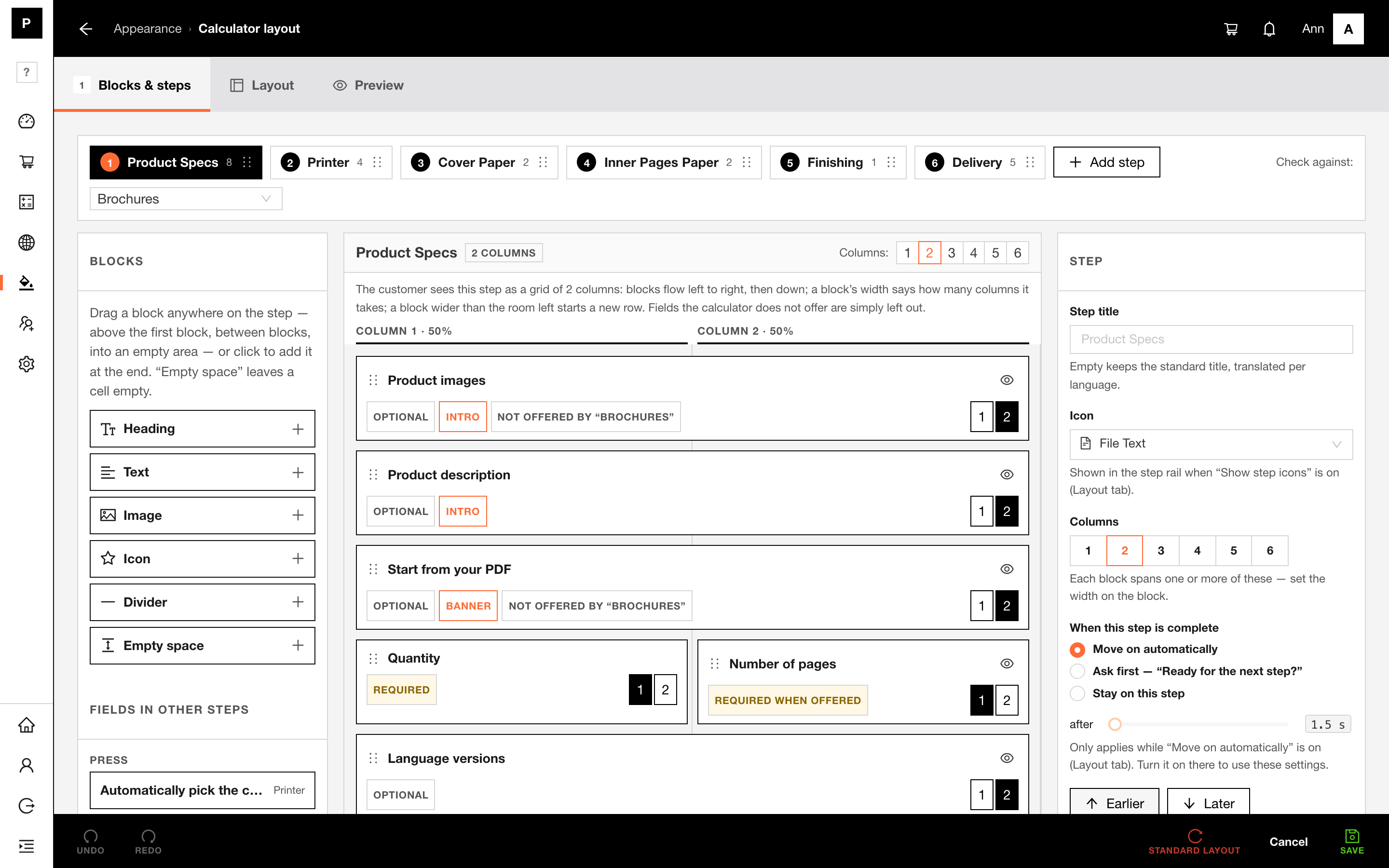Open the Brochures check-against dropdown
This screenshot has width=1389, height=868.
(x=186, y=199)
